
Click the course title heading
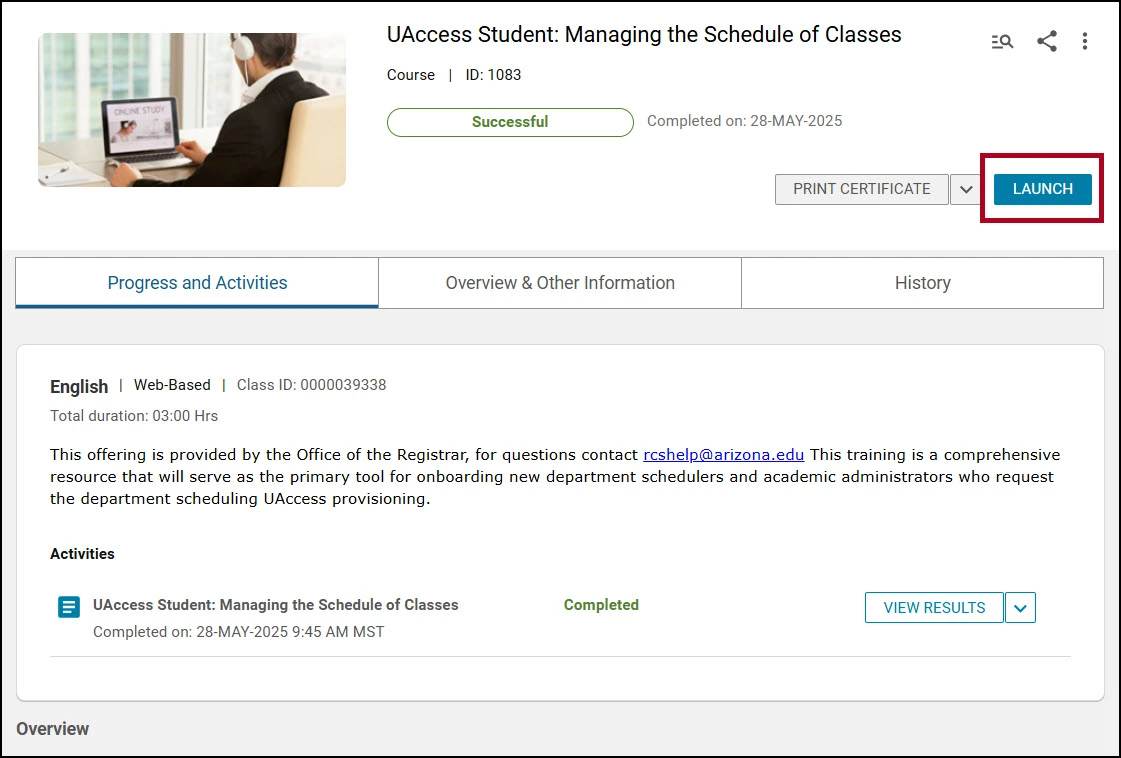click(x=644, y=34)
